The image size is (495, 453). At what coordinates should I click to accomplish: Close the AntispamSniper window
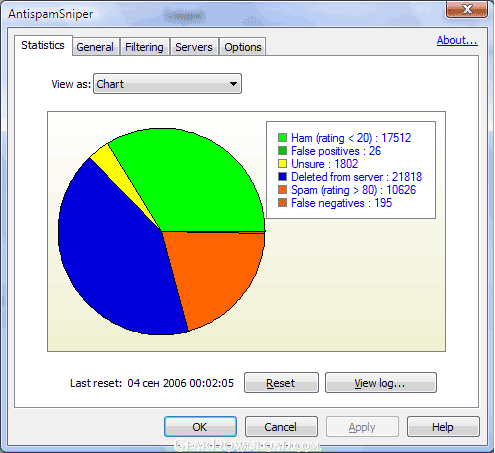tap(467, 9)
